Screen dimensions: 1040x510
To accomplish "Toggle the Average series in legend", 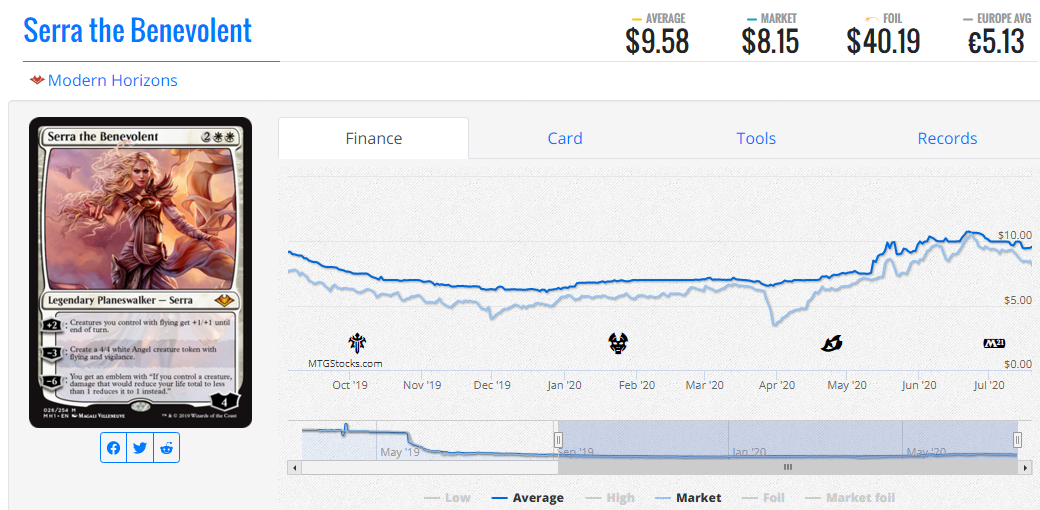I will click(x=528, y=497).
